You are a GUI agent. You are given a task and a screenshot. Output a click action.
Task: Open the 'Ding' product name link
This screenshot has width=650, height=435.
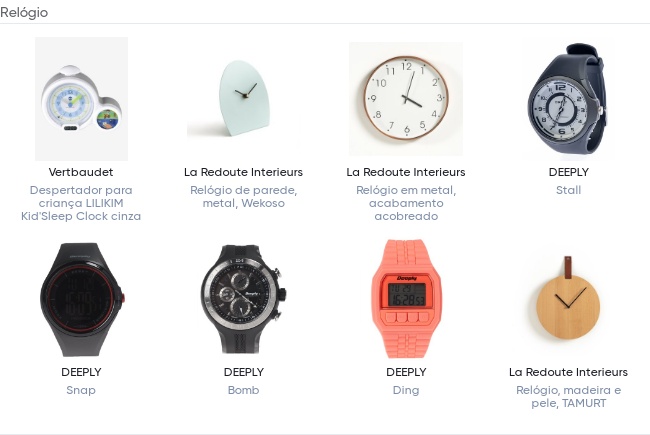coord(406,390)
